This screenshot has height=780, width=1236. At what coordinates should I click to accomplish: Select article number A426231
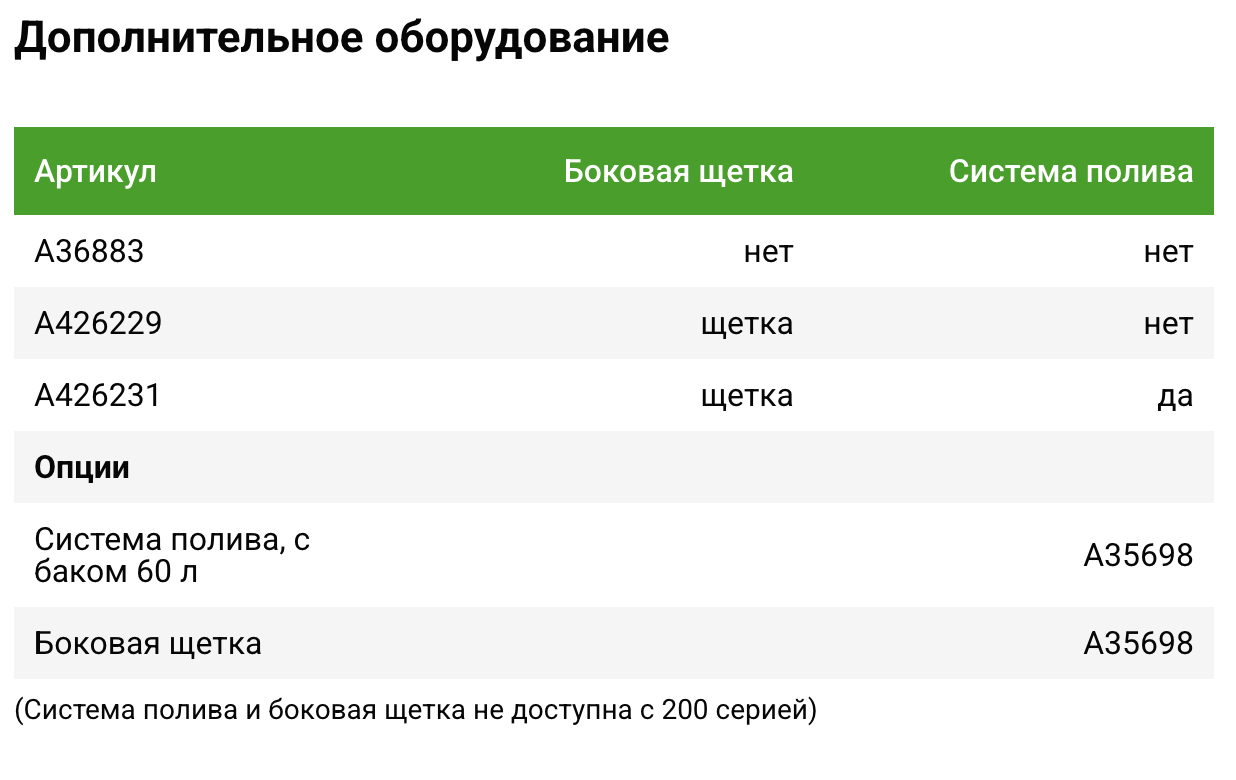click(x=97, y=395)
